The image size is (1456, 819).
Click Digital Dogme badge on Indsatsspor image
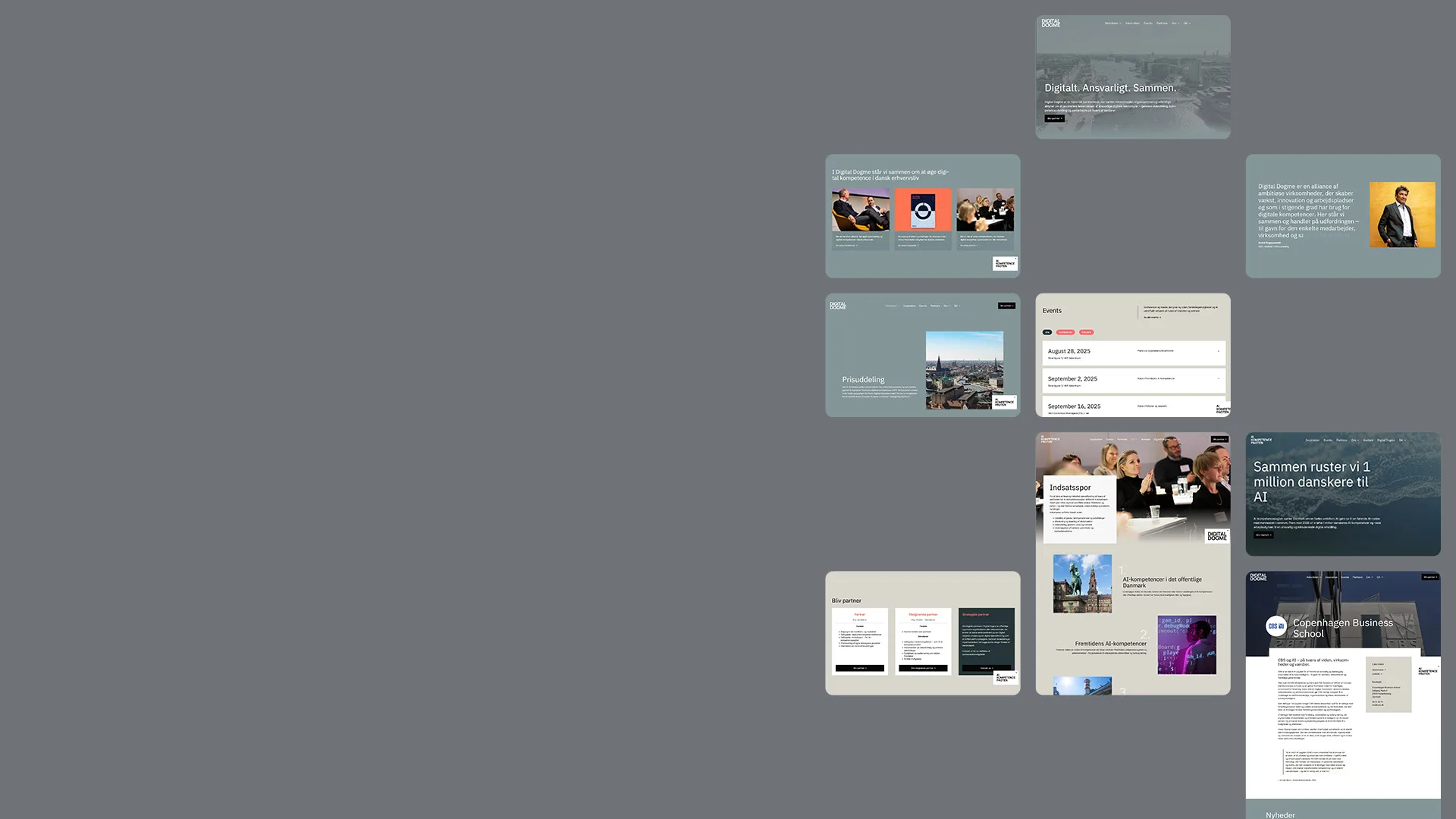(x=1216, y=535)
